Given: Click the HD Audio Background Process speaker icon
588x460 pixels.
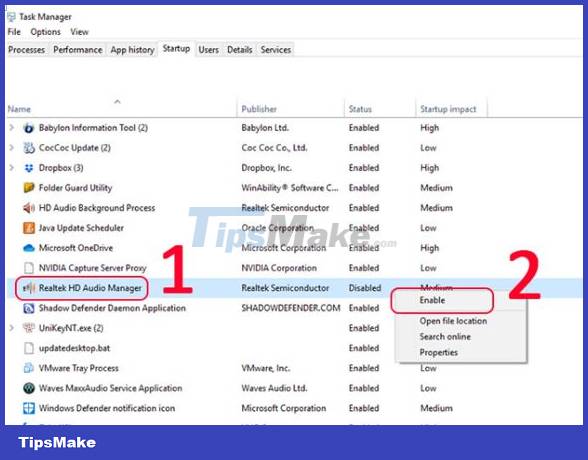Looking at the screenshot, I should [29, 208].
